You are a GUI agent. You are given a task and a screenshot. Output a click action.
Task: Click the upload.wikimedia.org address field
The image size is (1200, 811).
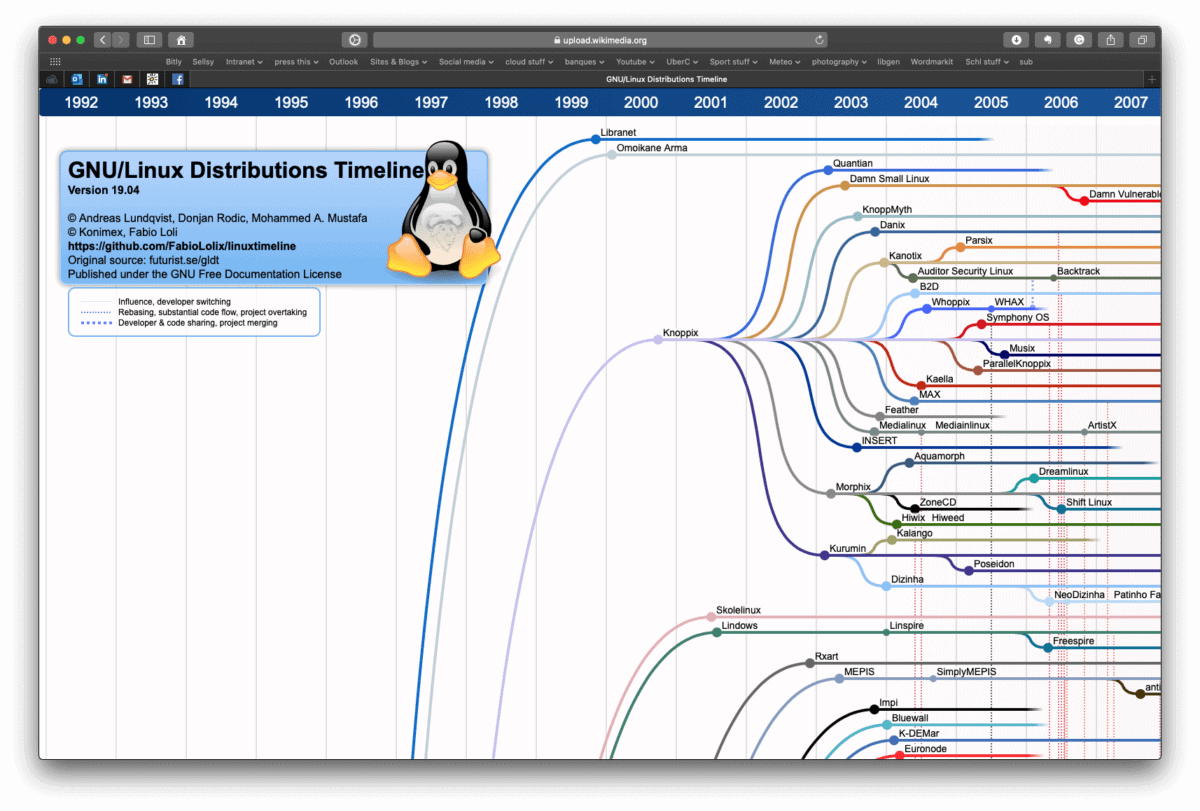[x=602, y=40]
